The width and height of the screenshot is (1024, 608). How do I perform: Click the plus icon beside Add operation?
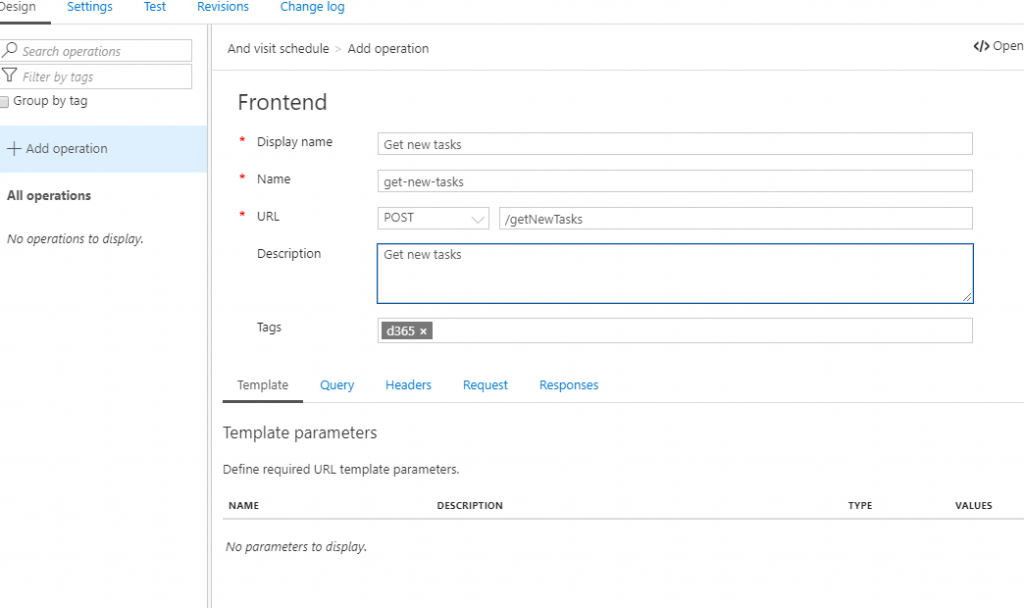point(14,149)
